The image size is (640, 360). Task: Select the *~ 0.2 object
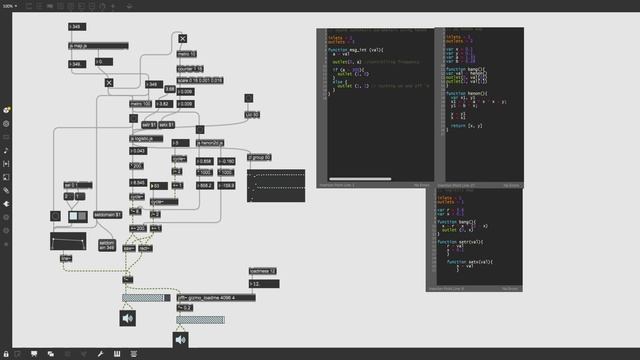click(x=184, y=308)
